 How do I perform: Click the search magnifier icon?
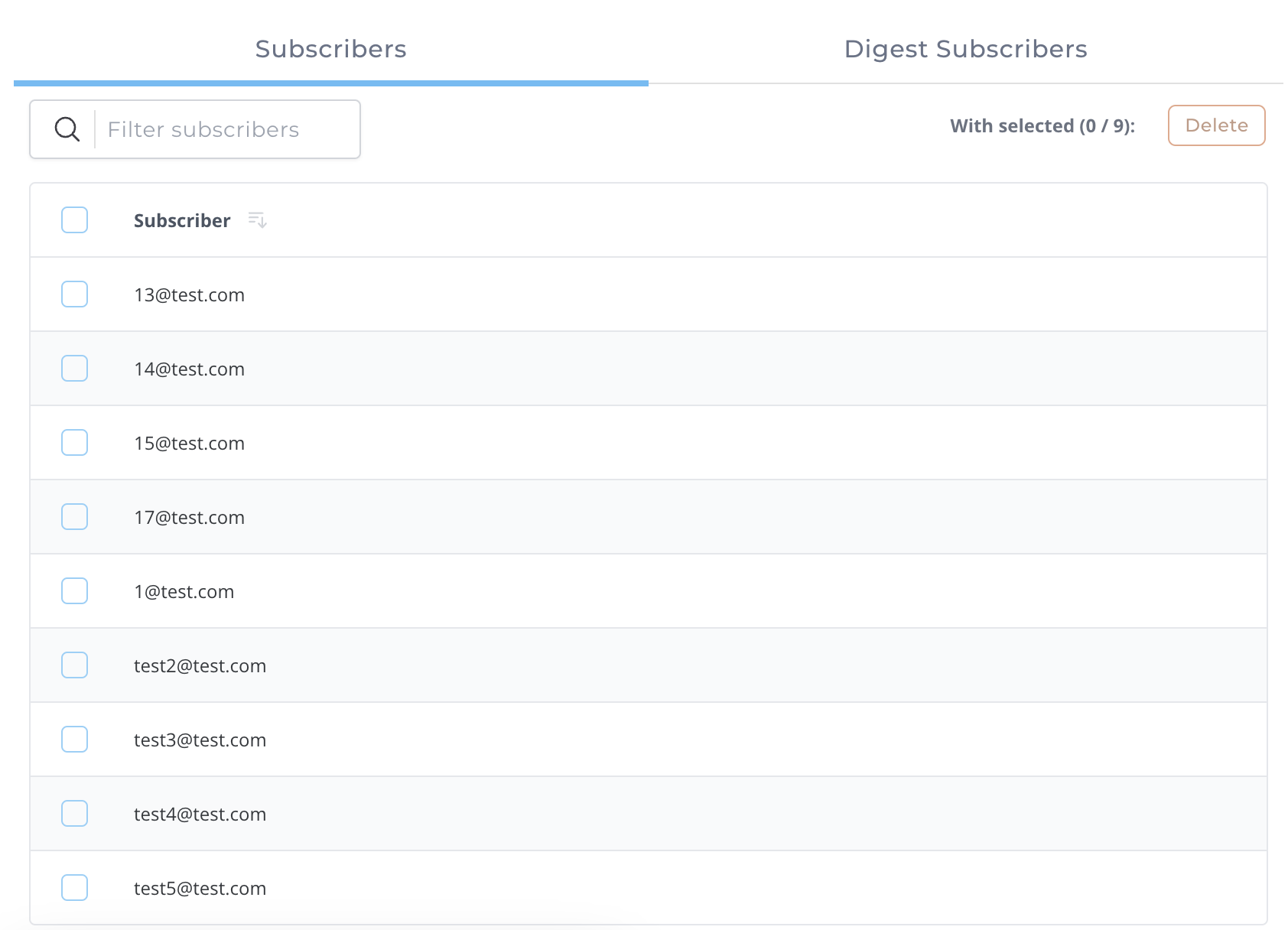67,129
